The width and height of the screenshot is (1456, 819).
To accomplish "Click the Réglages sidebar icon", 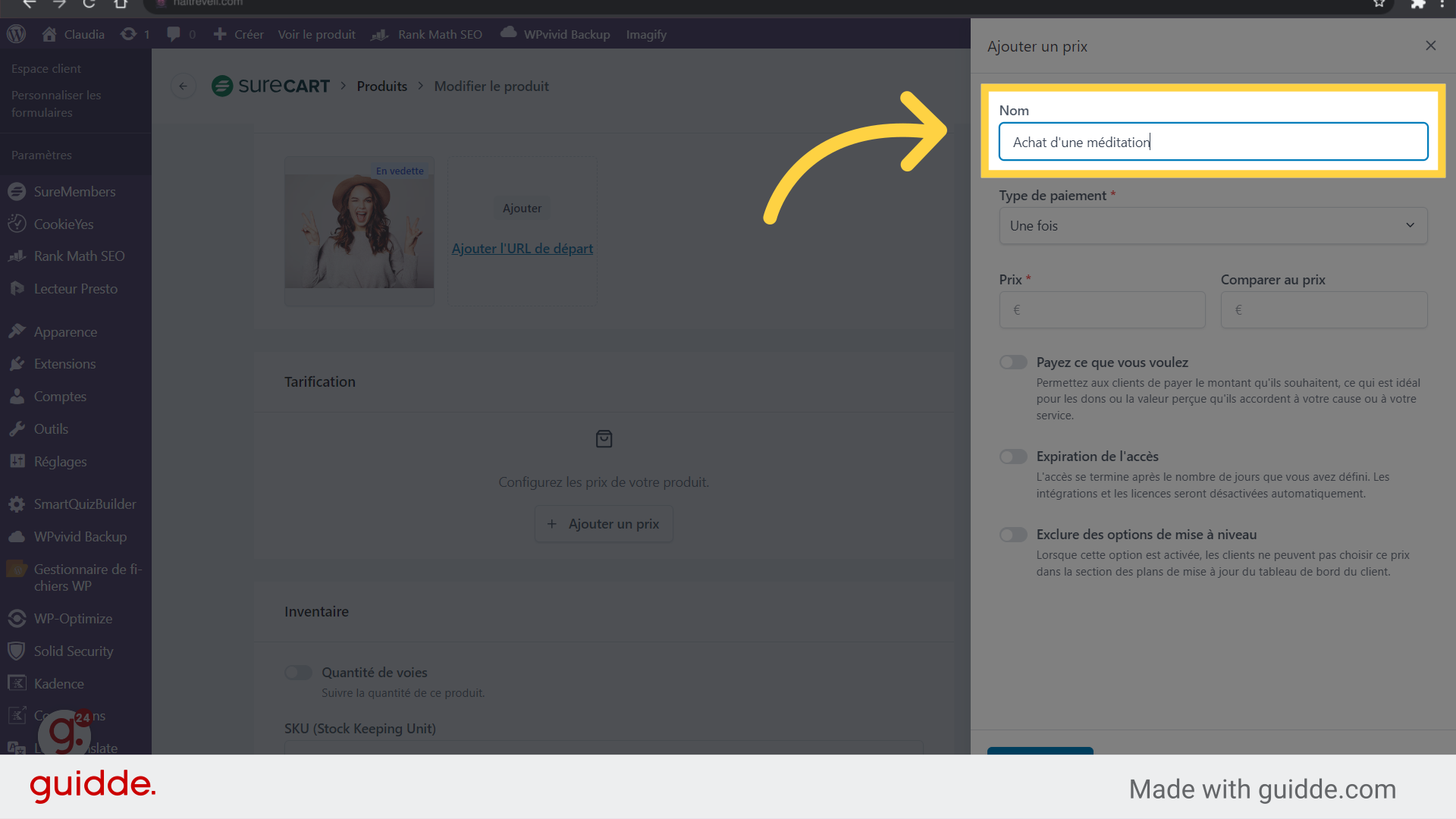I will point(17,461).
